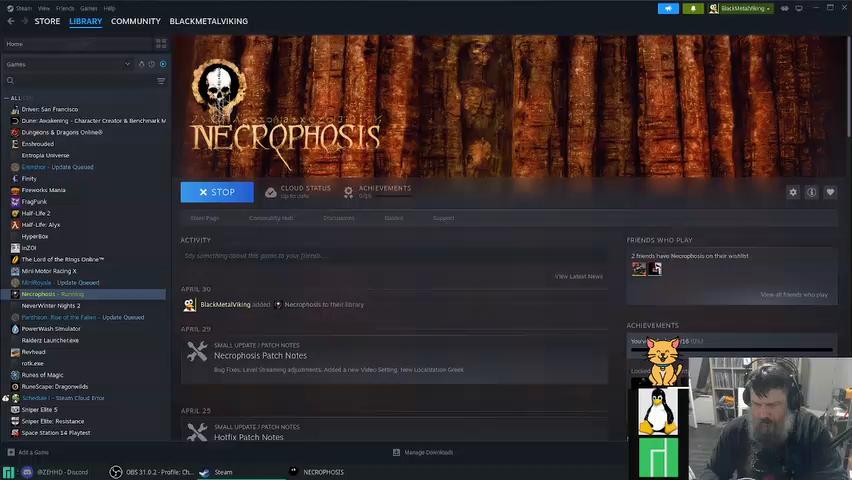Select PowerWash Simulator in library
Viewport: 852px width, 480px height.
point(51,329)
